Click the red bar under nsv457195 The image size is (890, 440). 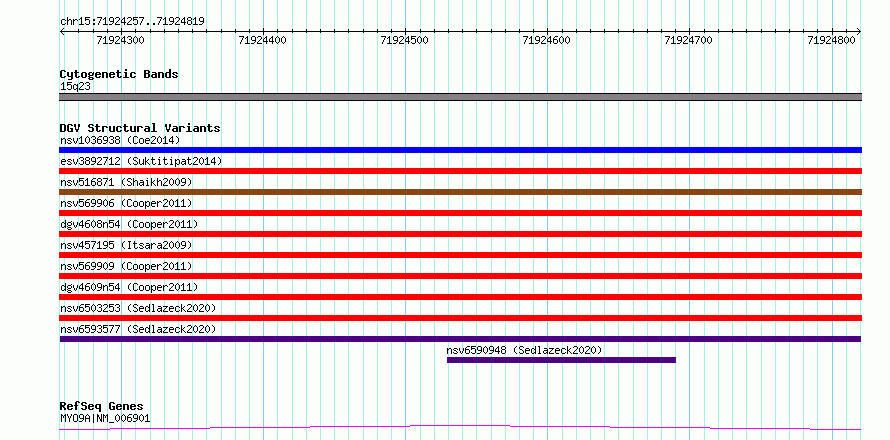click(x=460, y=255)
